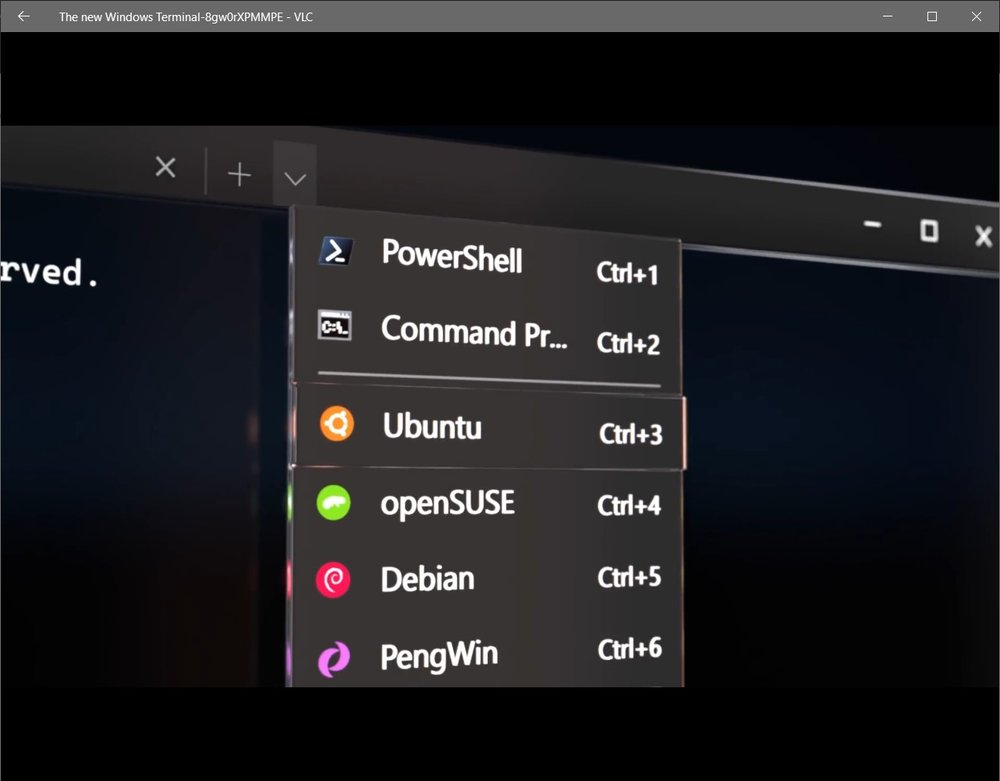The height and width of the screenshot is (781, 1000).
Task: Click the highlighted Ubuntu menu row
Action: (490, 428)
